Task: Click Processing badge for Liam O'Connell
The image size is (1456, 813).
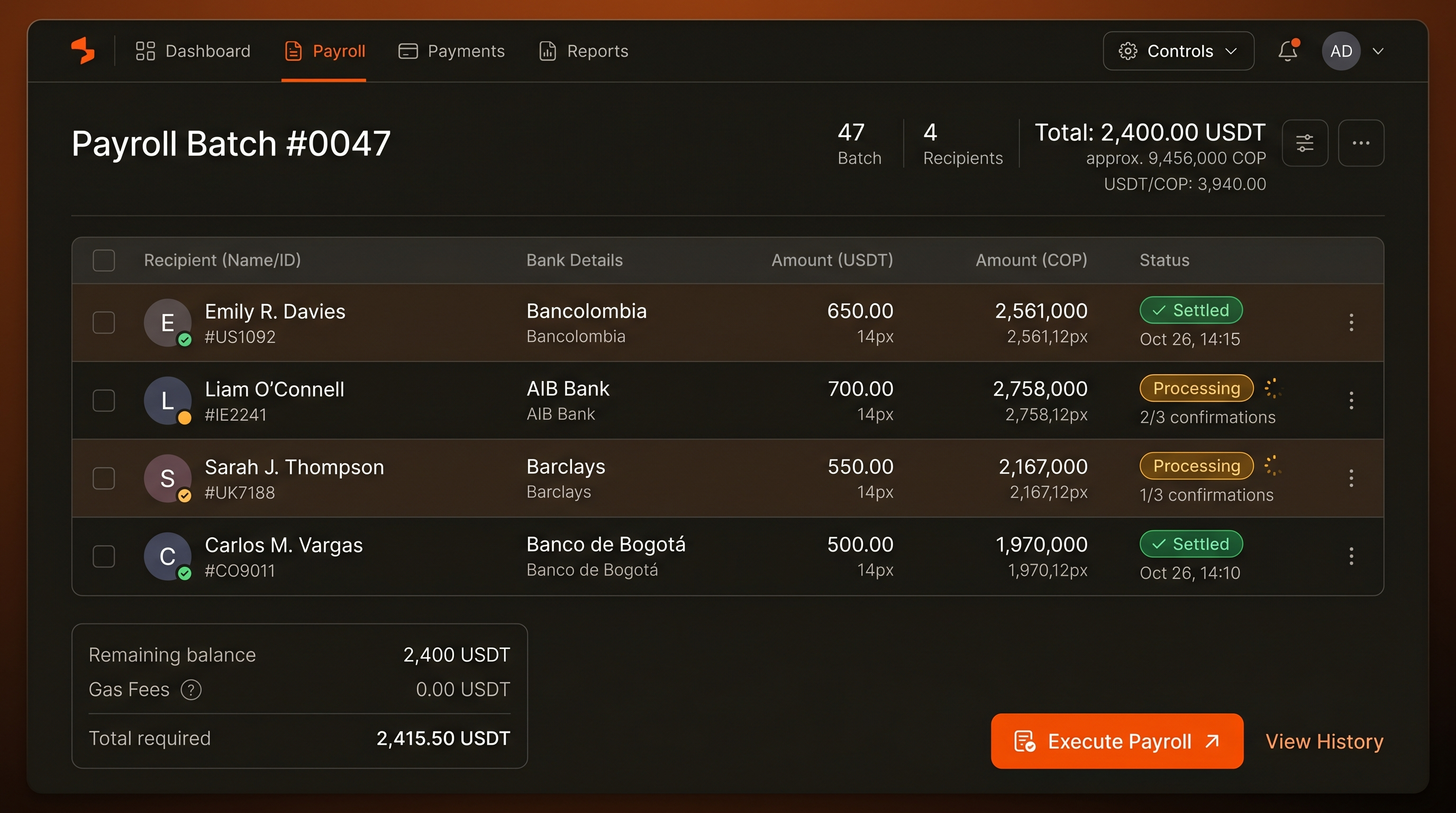Action: [x=1197, y=388]
